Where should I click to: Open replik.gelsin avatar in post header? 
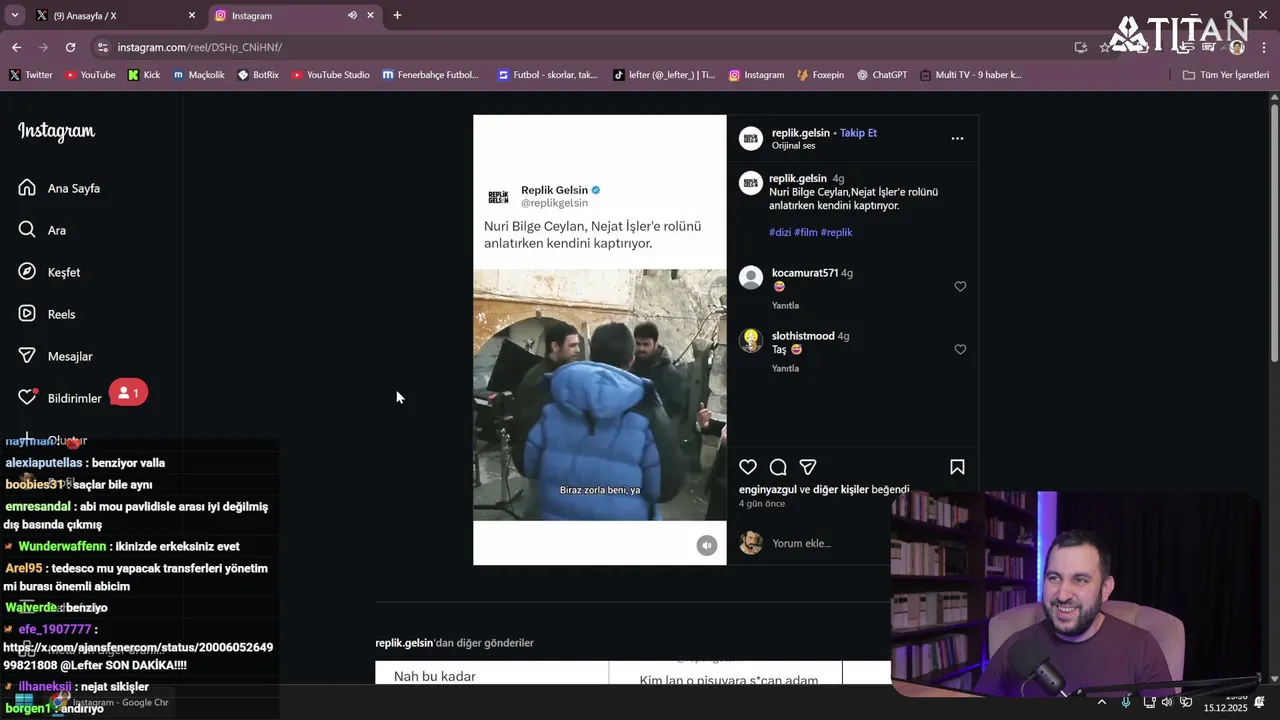[751, 139]
